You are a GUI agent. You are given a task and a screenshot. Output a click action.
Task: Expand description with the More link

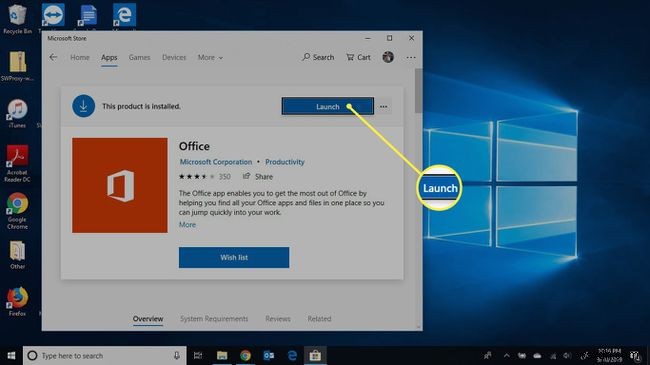coord(187,224)
